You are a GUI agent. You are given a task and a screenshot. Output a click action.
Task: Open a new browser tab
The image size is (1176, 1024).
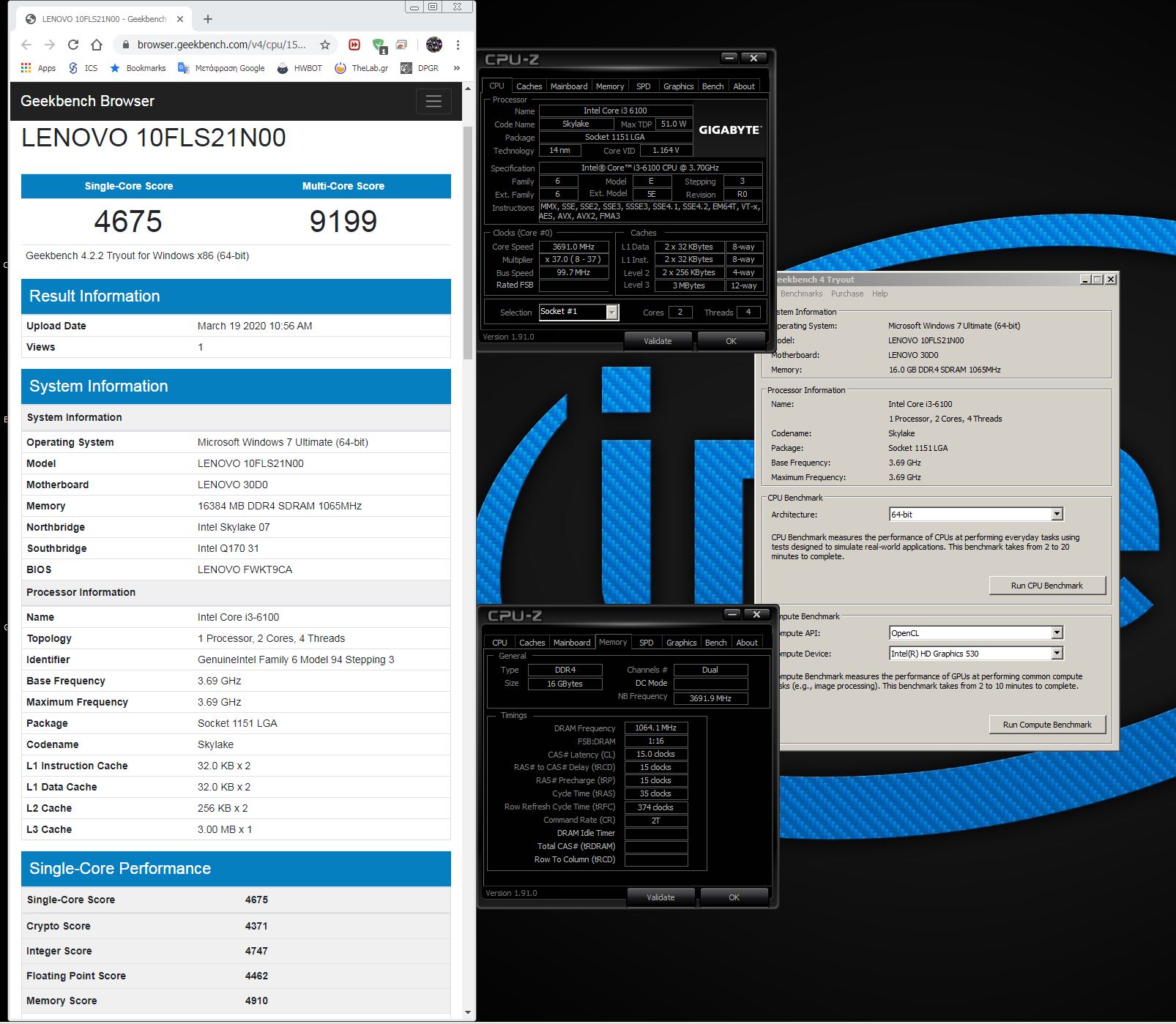click(x=208, y=19)
